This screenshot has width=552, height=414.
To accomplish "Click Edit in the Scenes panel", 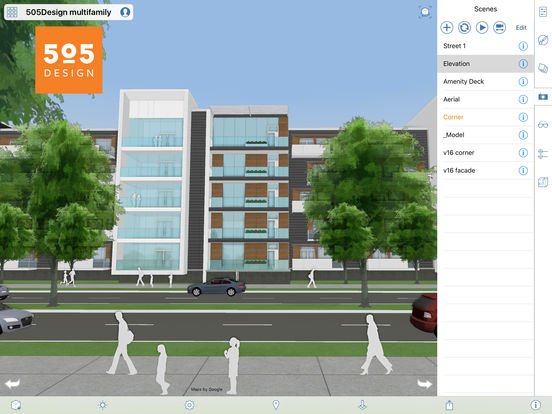I will [x=521, y=27].
